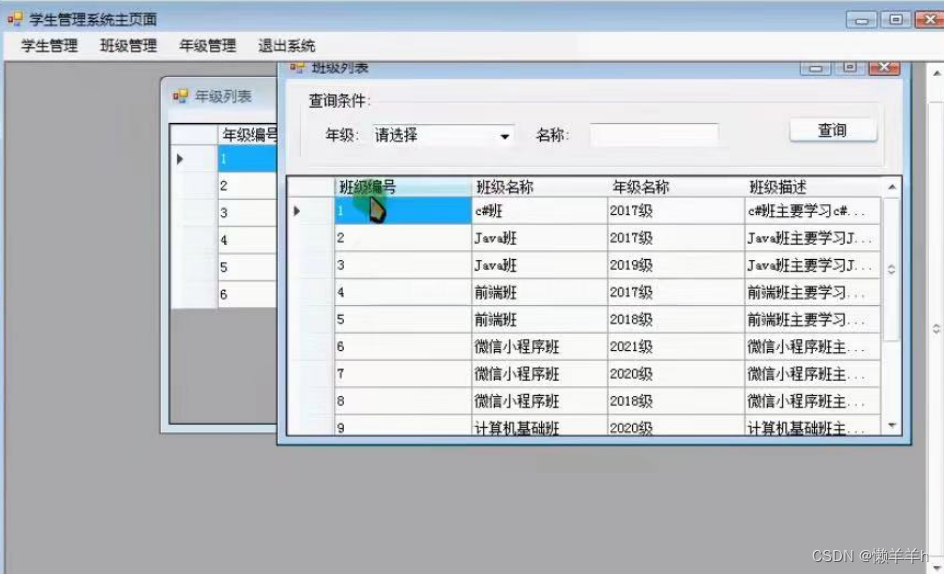Sort by 班级名称 column header
Viewport: 944px width, 574px height.
pyautogui.click(x=539, y=187)
